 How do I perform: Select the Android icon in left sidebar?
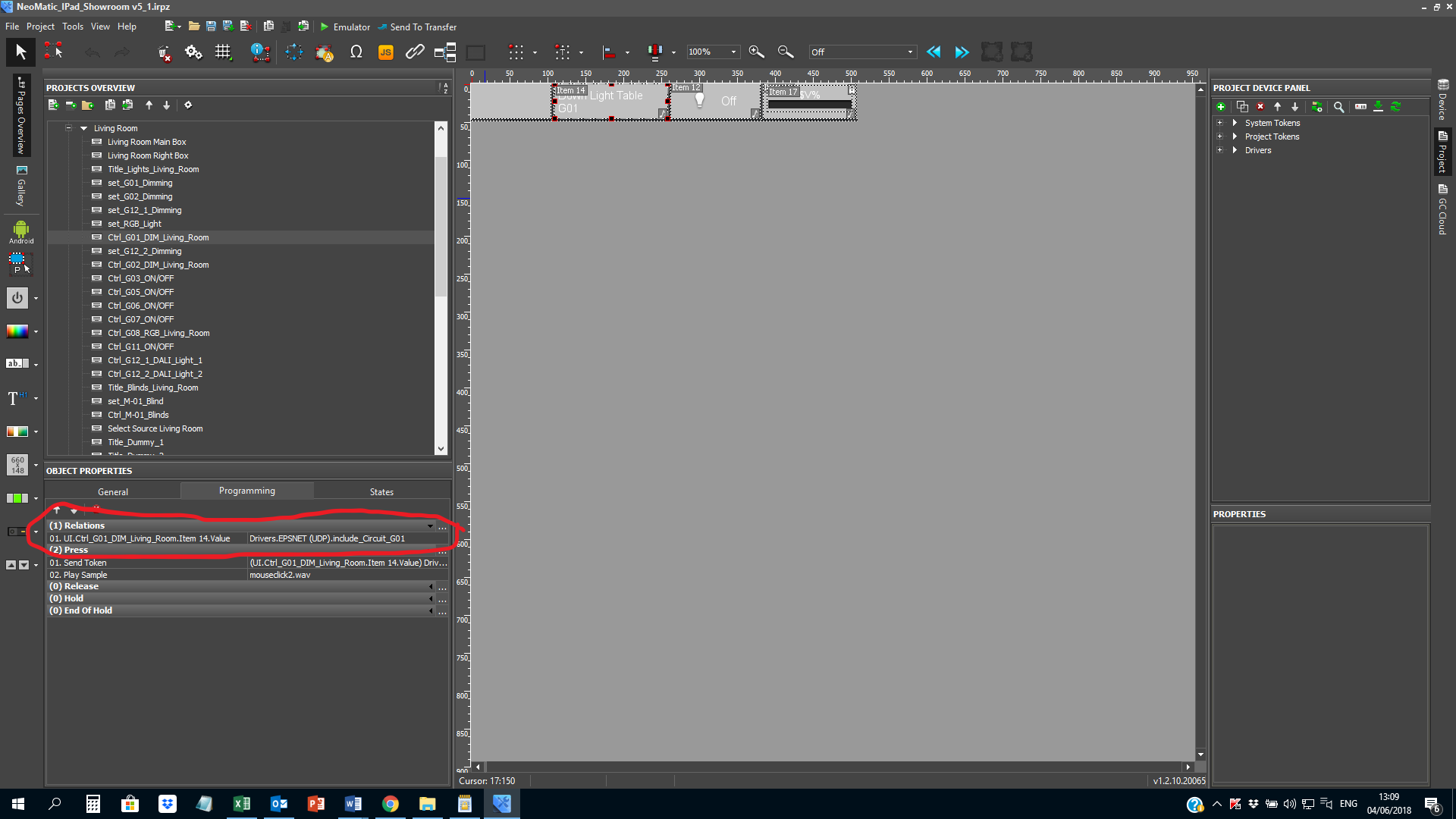(x=20, y=231)
